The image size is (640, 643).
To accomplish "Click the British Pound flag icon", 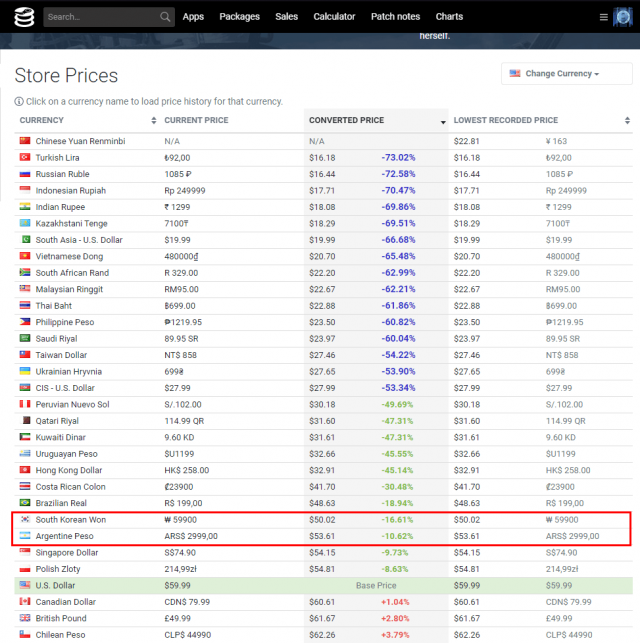I will click(25, 618).
